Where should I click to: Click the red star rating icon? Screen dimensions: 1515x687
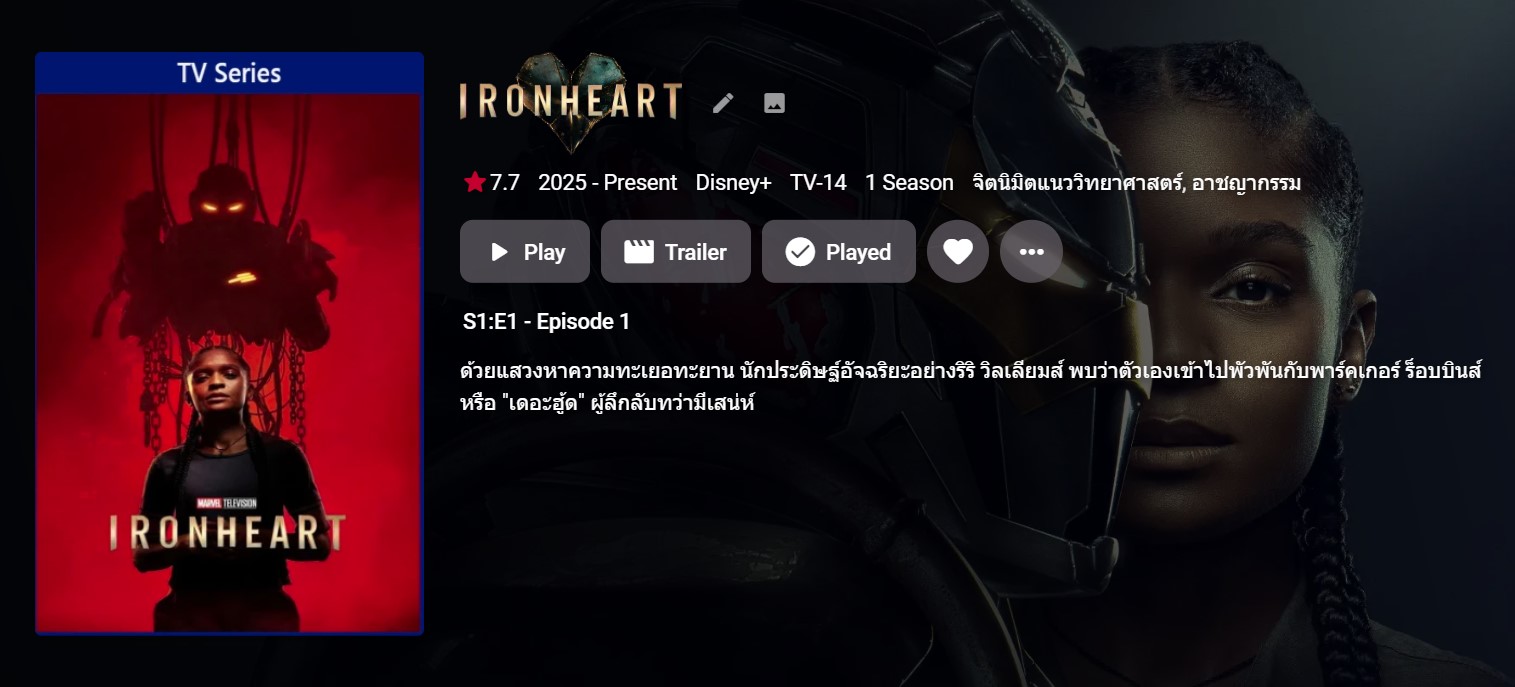pyautogui.click(x=474, y=182)
